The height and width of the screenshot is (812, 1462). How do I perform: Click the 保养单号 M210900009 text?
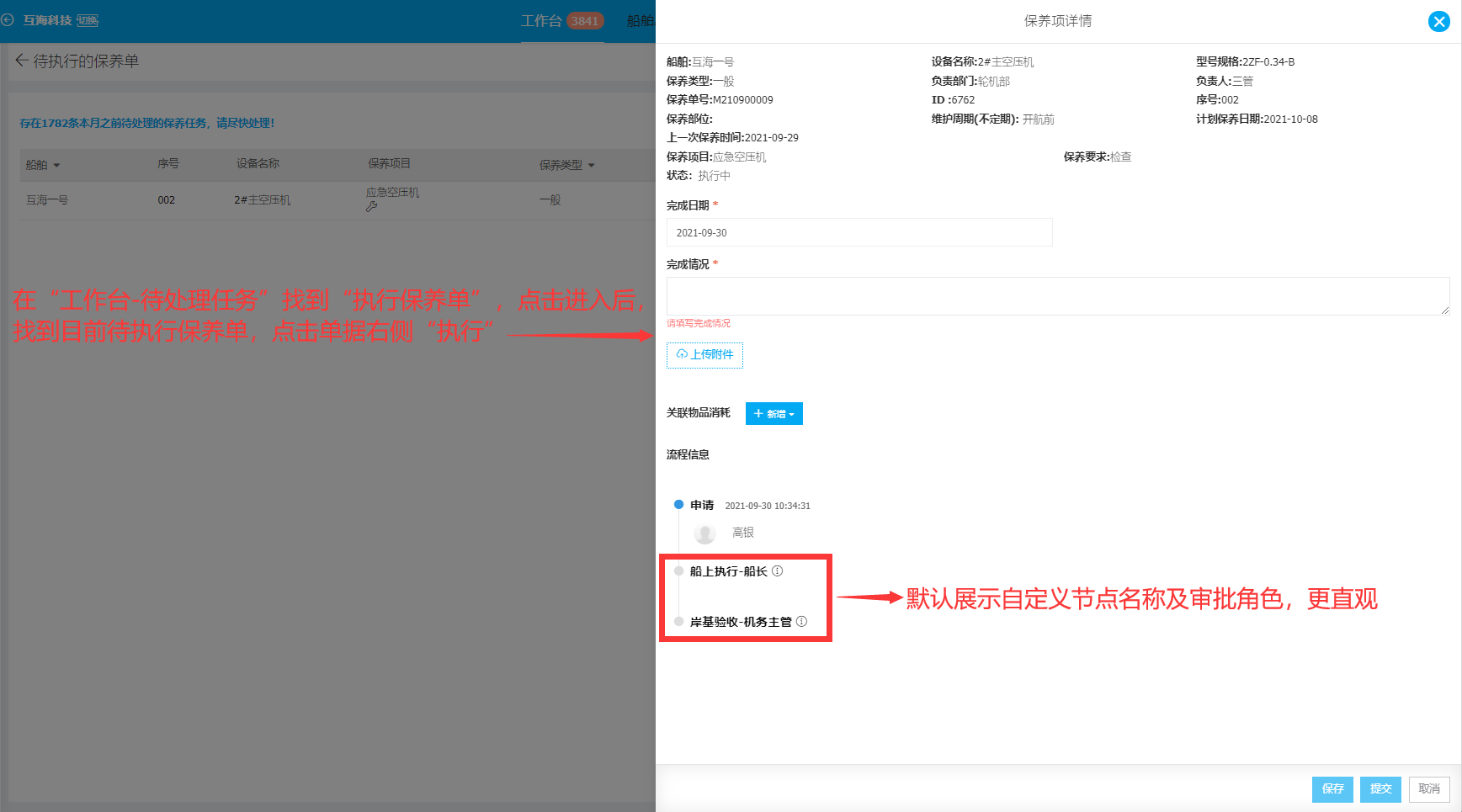[x=720, y=100]
